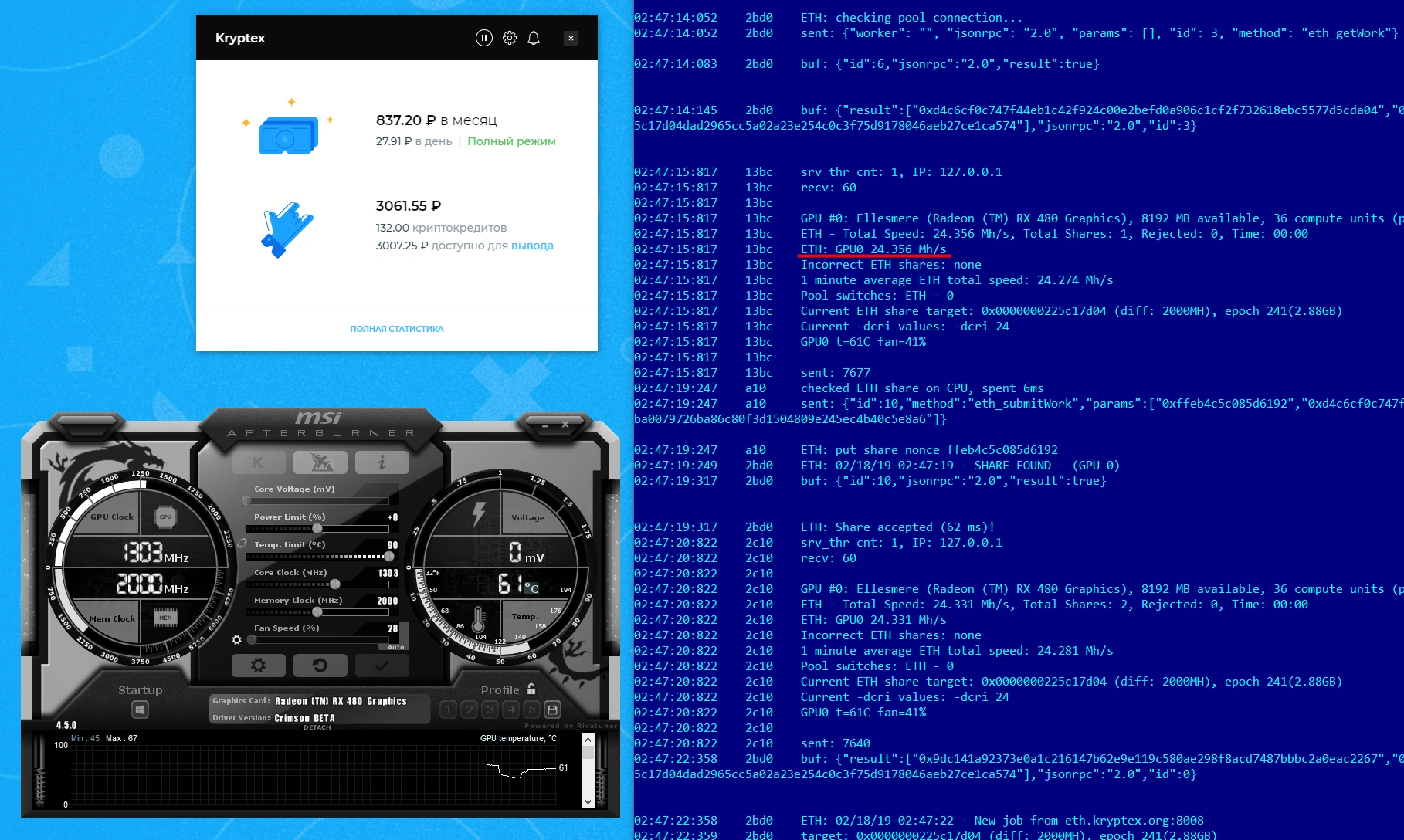Viewport: 1404px width, 840px height.
Task: Click the Полный режим mode link
Action: tap(511, 141)
